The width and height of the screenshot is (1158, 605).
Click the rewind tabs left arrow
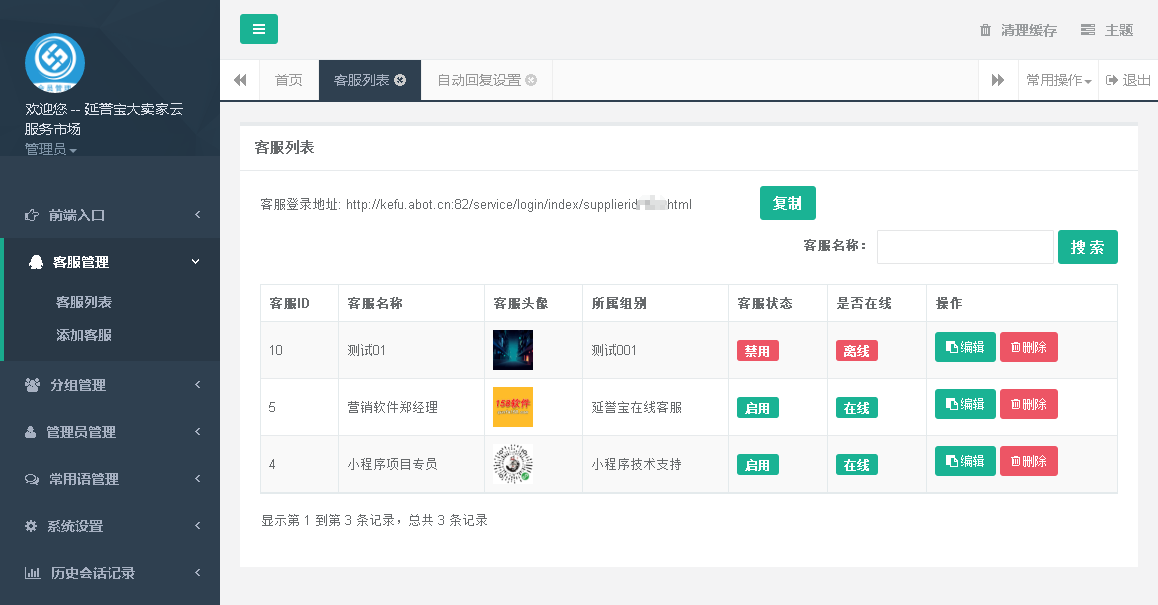240,80
